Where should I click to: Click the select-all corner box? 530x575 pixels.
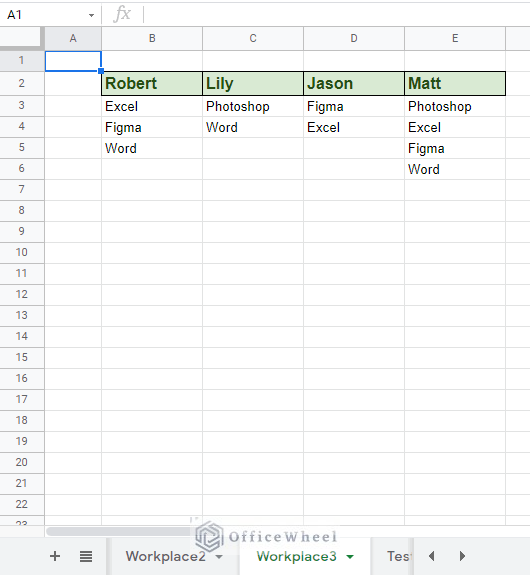(x=22, y=38)
